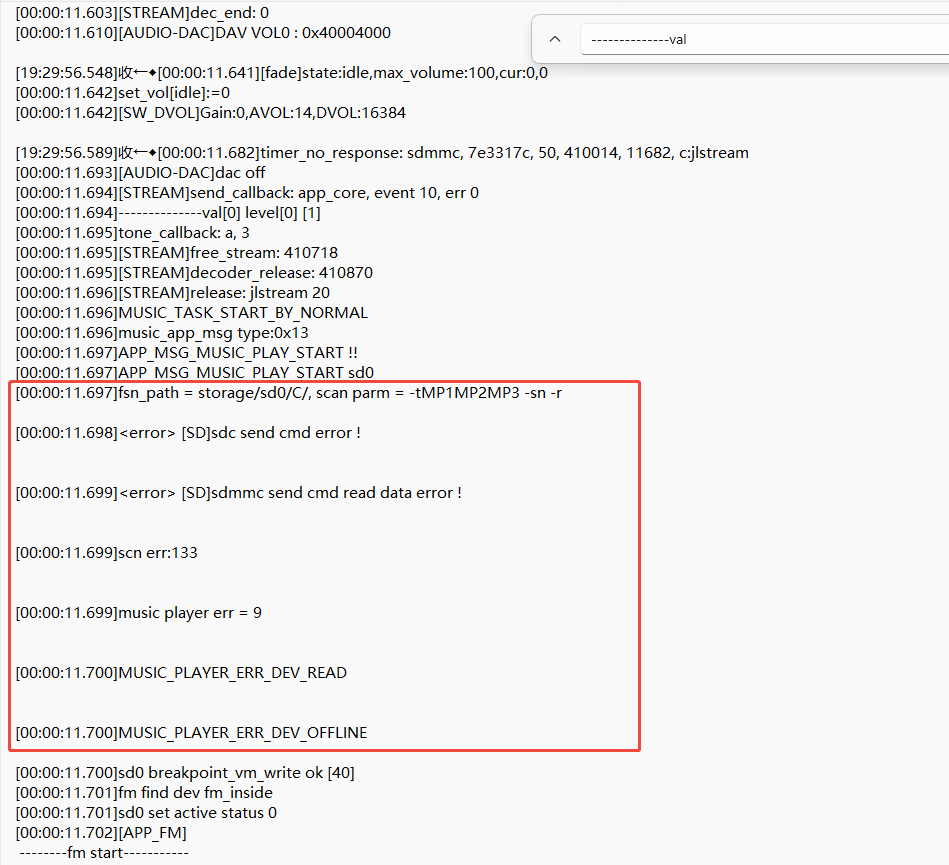Image resolution: width=949 pixels, height=865 pixels.
Task: Select the "fm find dev fm_inside" log line
Action: (x=144, y=792)
